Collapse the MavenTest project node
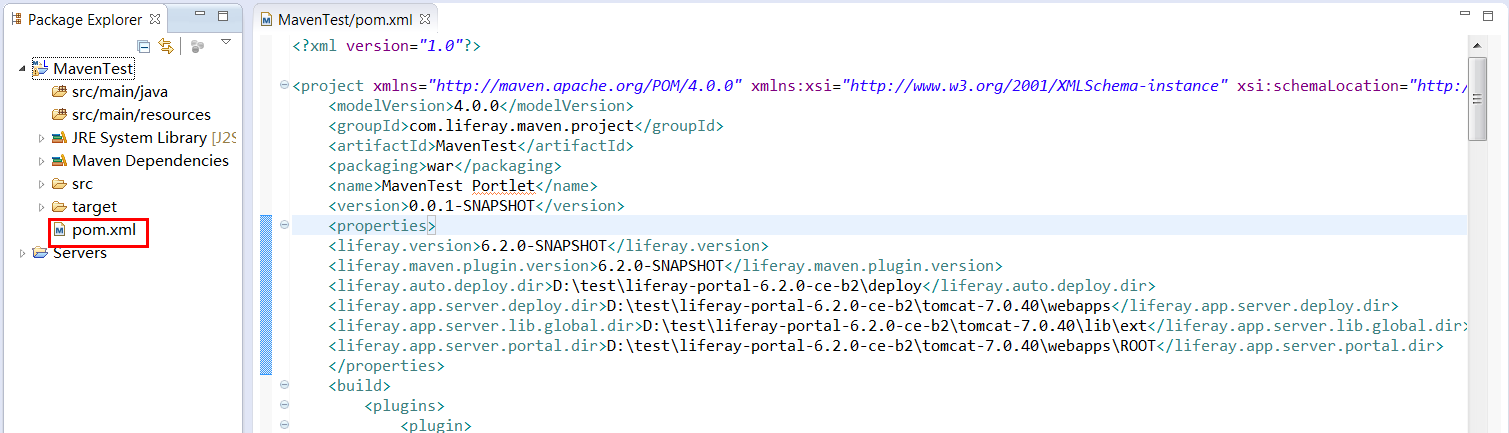This screenshot has height=433, width=1509. (23, 69)
